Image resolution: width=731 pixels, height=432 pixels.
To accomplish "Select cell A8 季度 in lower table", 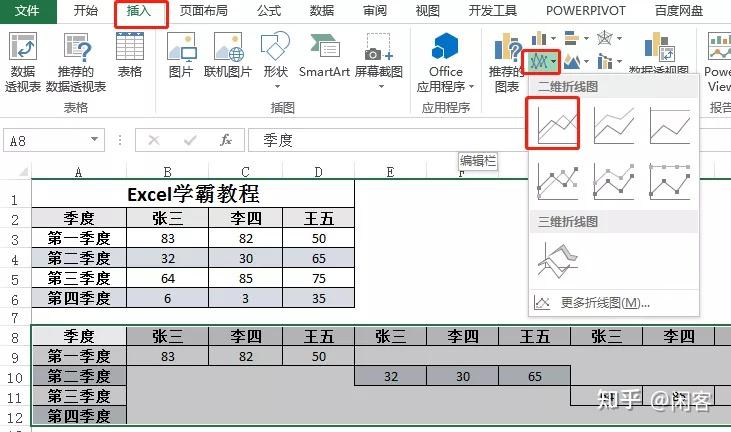I will 79,336.
